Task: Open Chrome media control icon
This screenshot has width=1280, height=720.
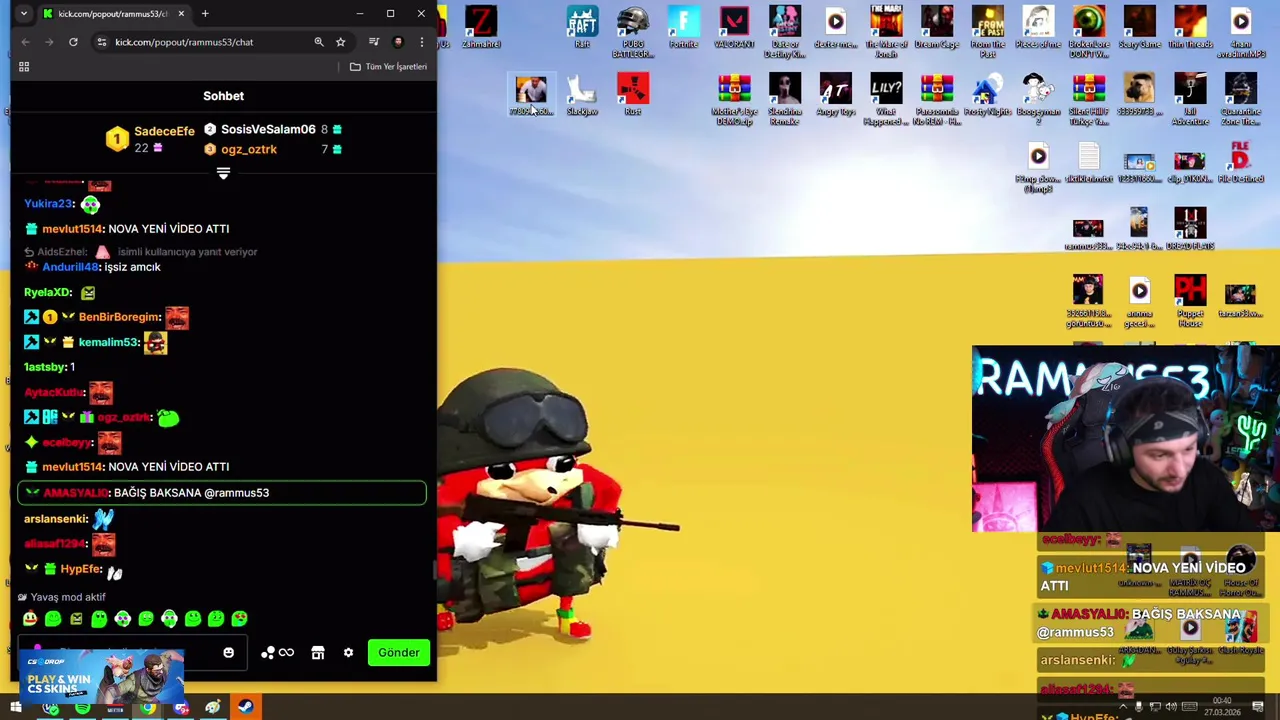Action: pos(373,42)
